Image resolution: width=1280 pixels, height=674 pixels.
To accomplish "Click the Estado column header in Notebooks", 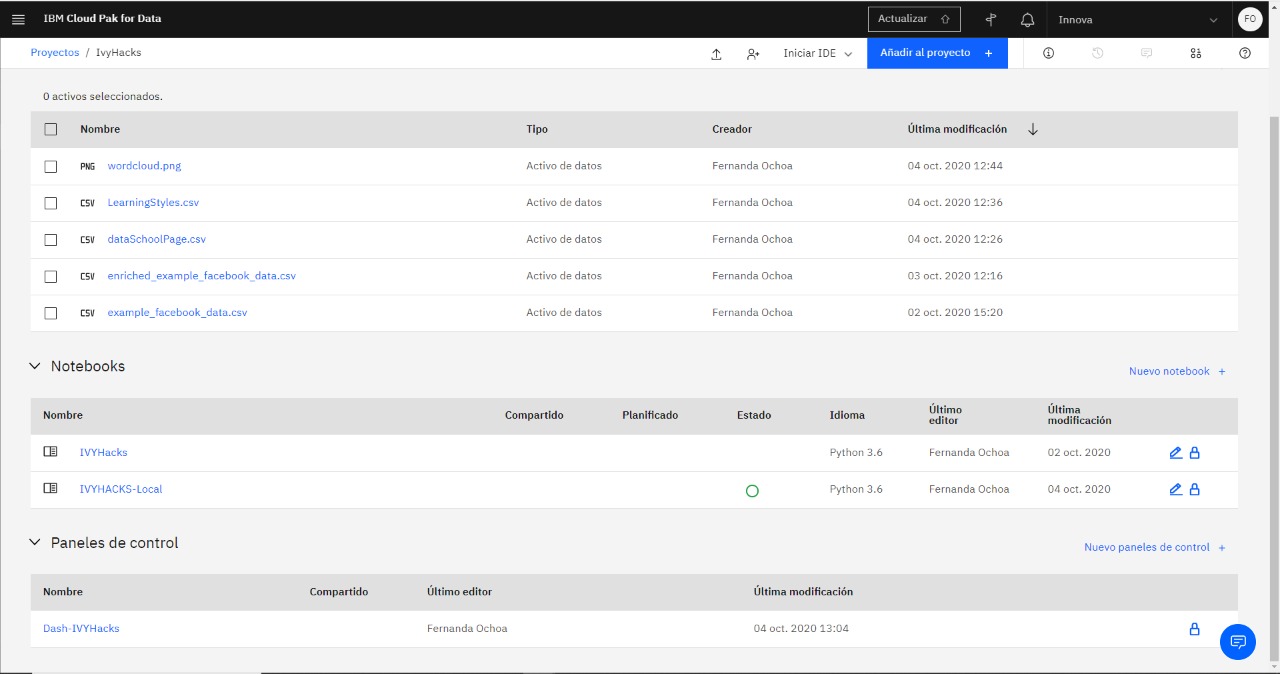I will (754, 415).
